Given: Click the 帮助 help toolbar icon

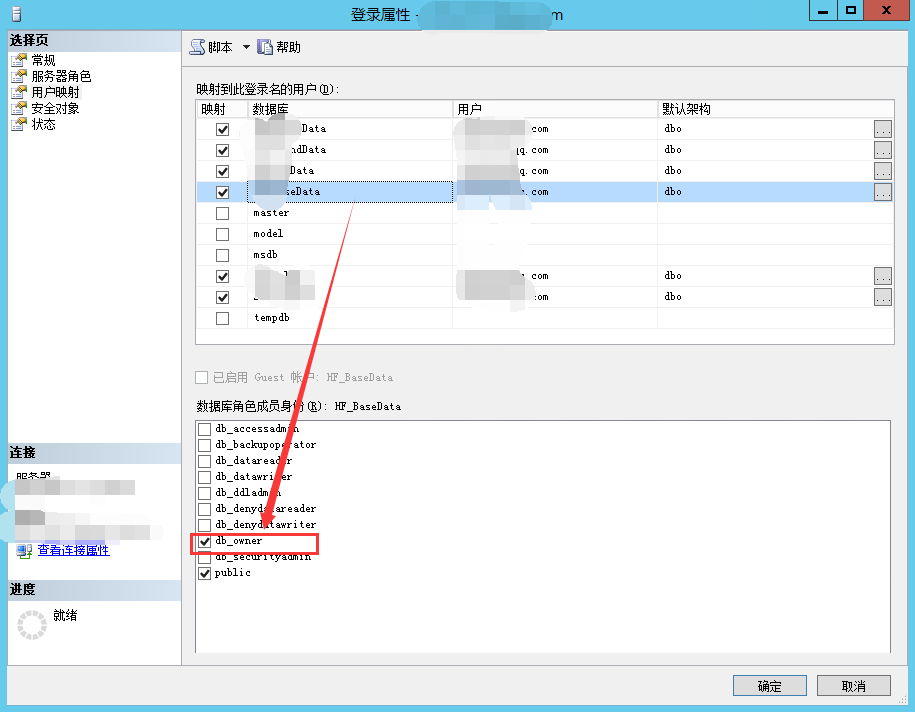Looking at the screenshot, I should (265, 47).
